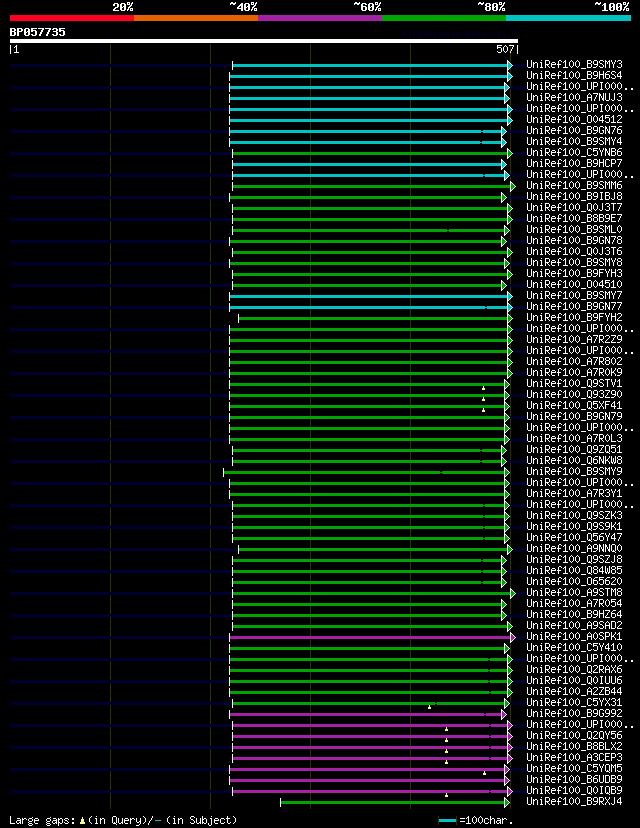This screenshot has height=828, width=640.
Task: Select the UniRef100_B8B9E7 label
Action: point(574,219)
